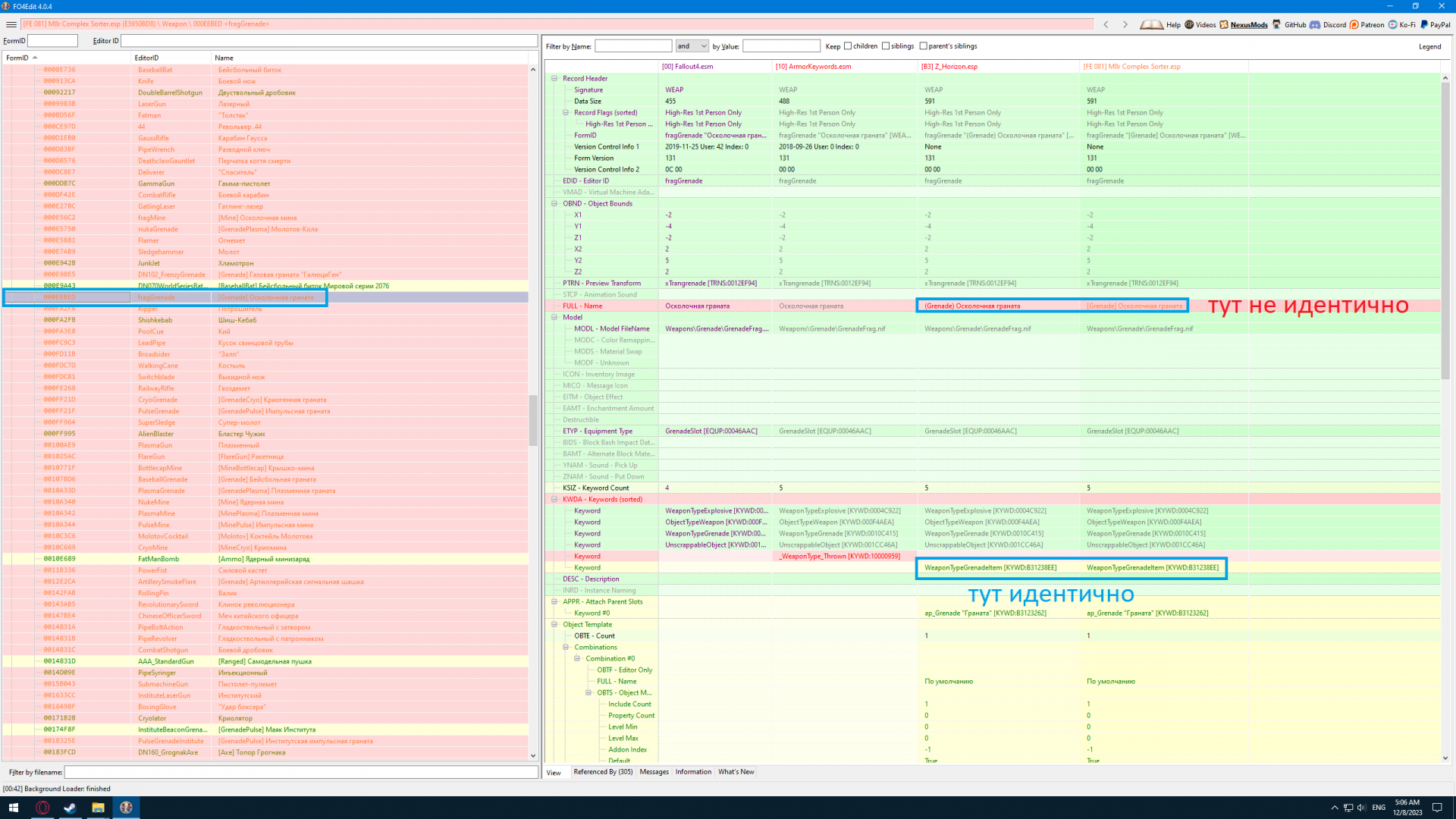Toggle parent's siblings checkbox
Image resolution: width=1456 pixels, height=819 pixels.
923,46
